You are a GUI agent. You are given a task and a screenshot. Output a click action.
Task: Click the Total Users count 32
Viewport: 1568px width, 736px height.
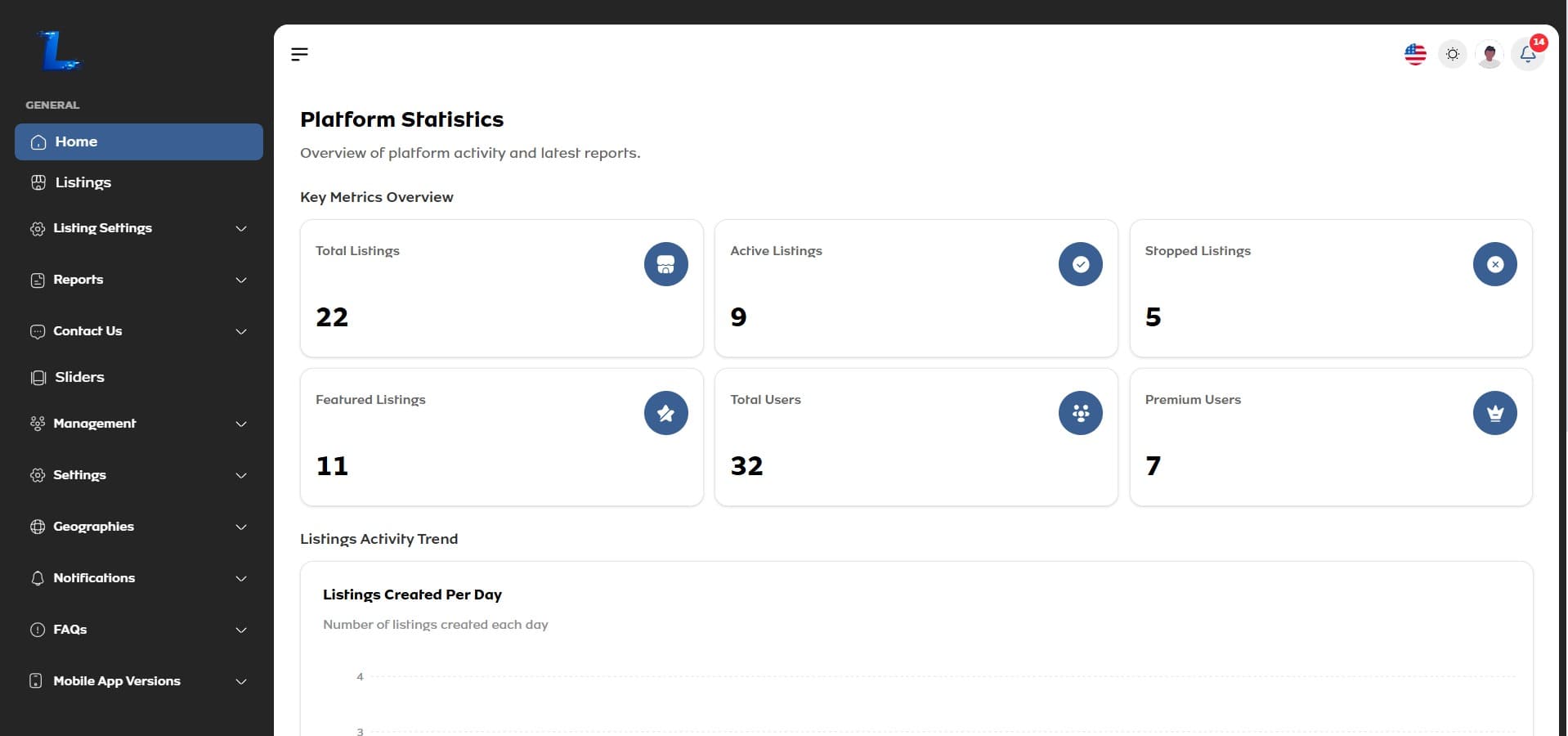(746, 466)
